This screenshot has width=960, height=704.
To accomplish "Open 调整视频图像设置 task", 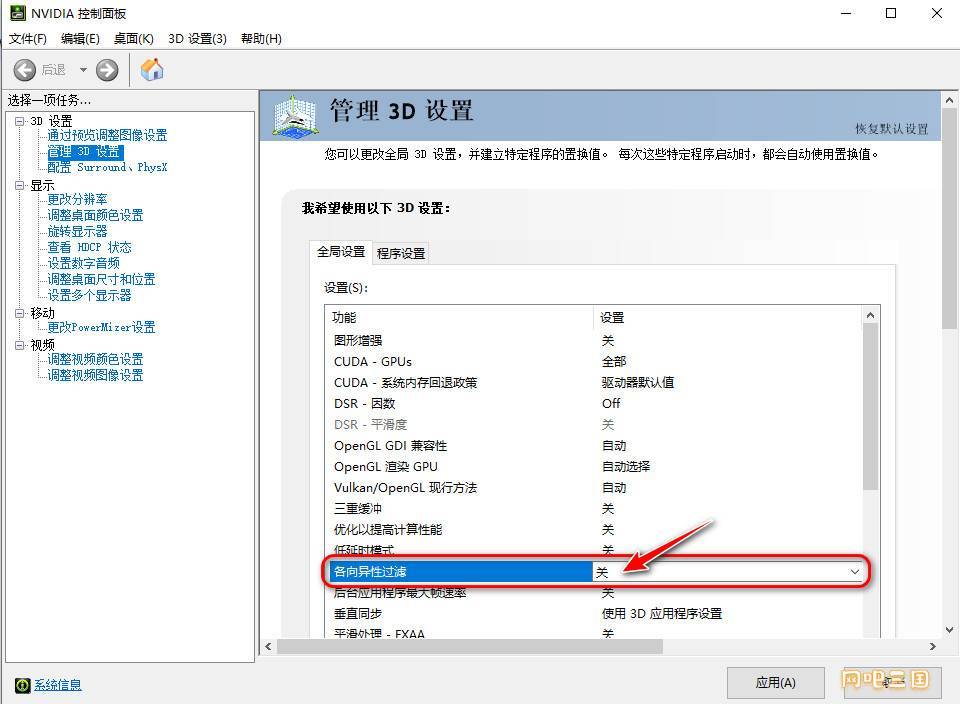I will (96, 375).
